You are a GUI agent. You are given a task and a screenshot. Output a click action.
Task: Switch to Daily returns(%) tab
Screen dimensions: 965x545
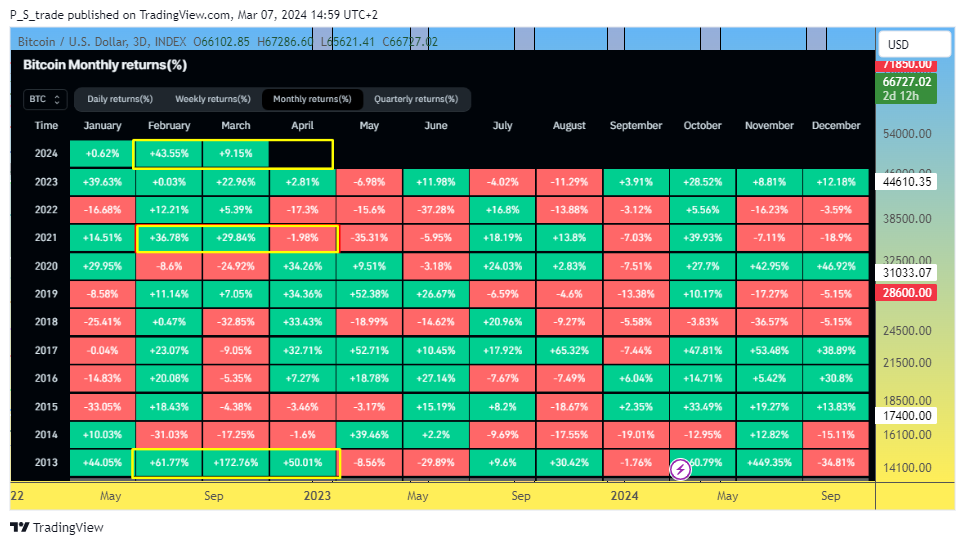pos(120,99)
